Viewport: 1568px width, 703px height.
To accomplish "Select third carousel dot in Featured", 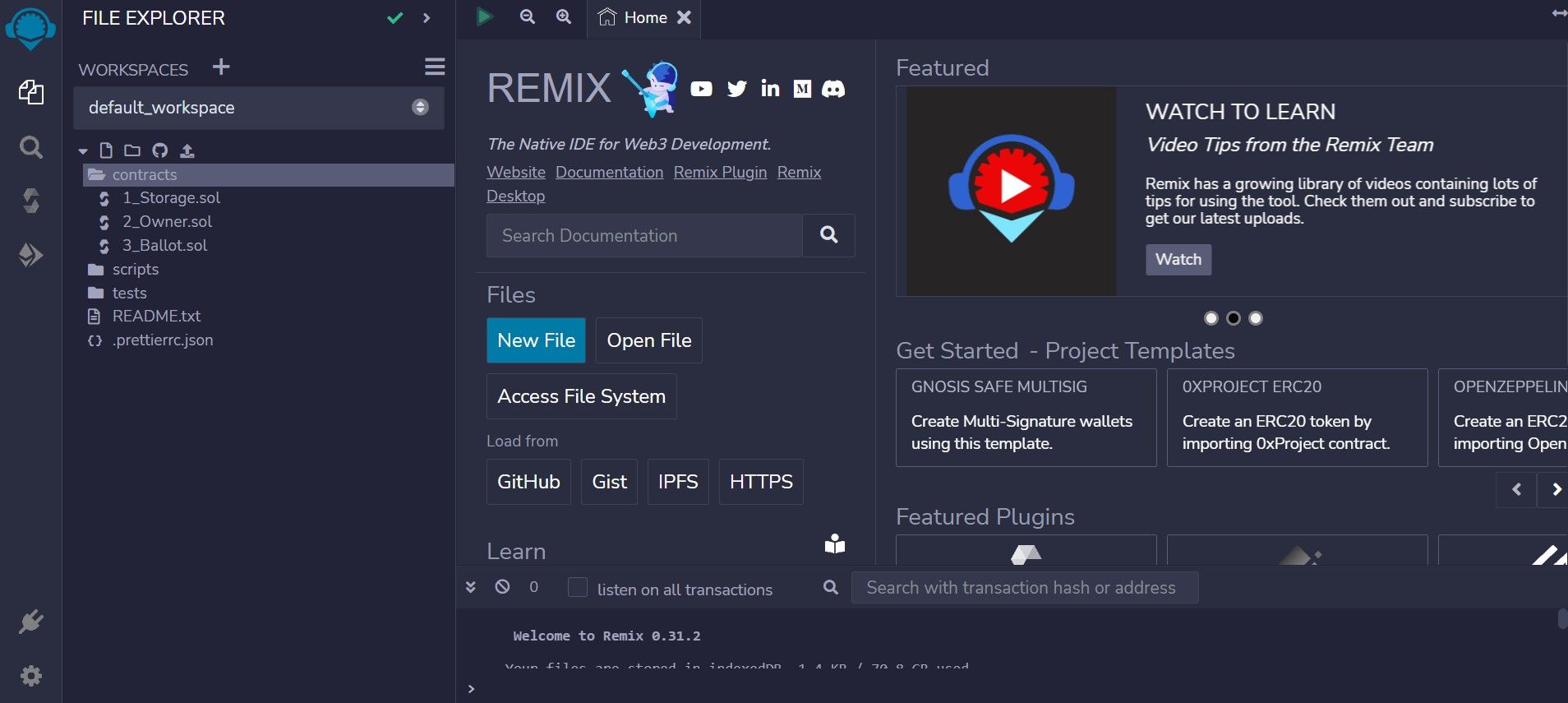I will 1256,318.
